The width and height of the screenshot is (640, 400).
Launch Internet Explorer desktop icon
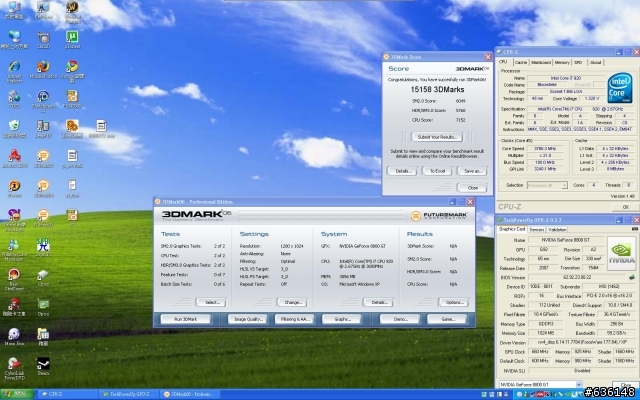(14, 72)
